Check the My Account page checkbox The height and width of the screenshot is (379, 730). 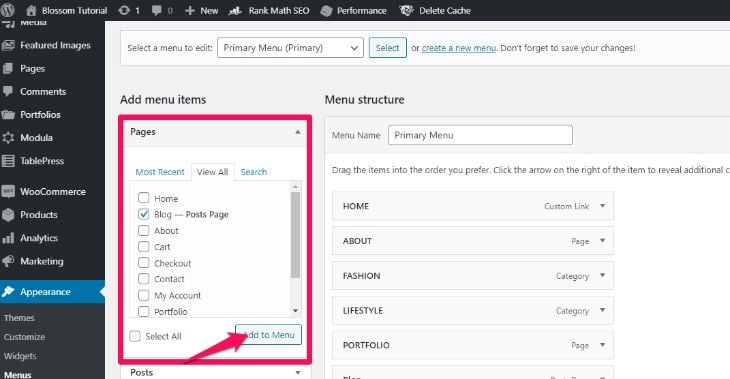[143, 295]
